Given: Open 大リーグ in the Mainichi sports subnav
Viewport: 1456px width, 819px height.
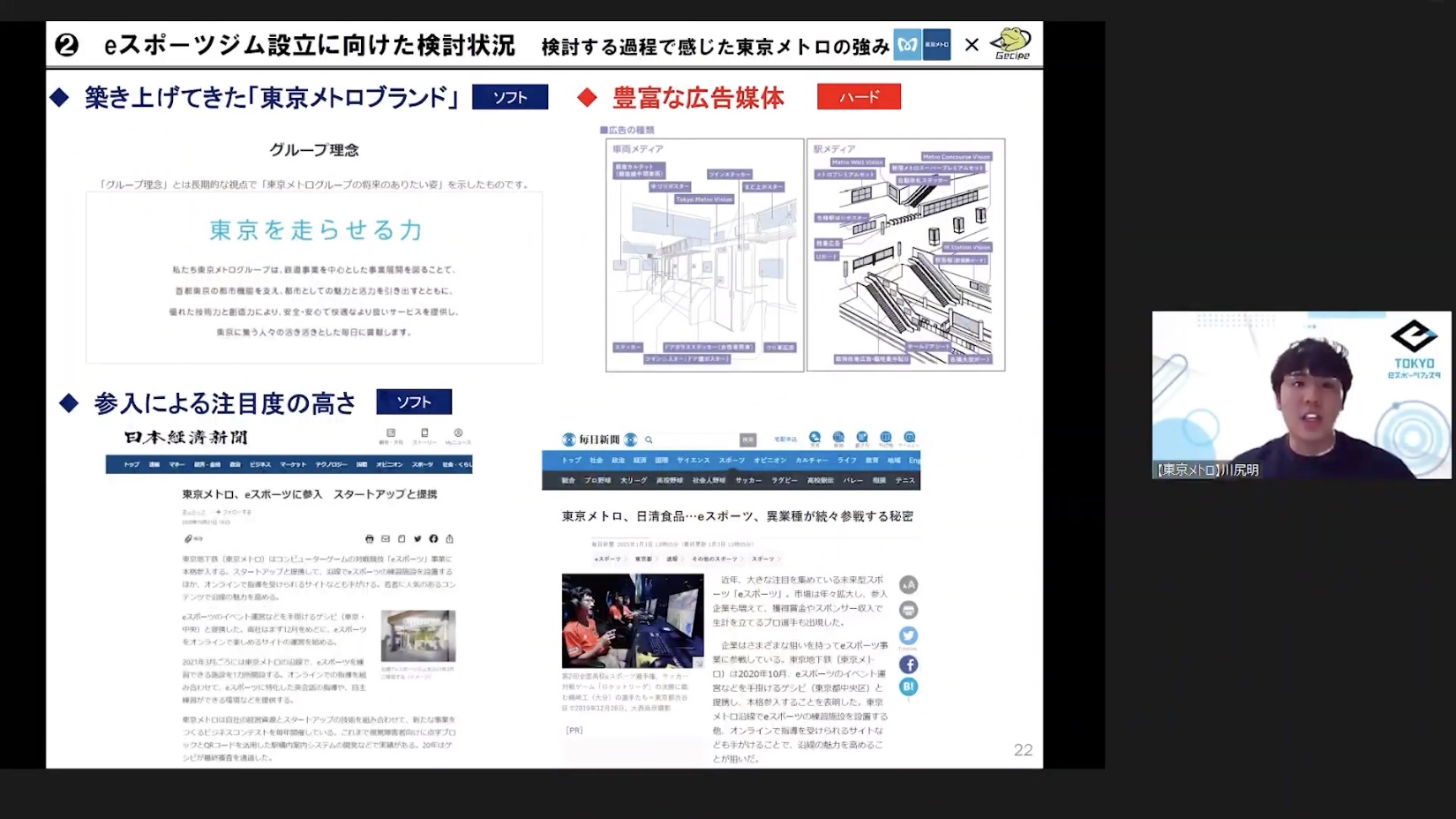Looking at the screenshot, I should pos(634,480).
